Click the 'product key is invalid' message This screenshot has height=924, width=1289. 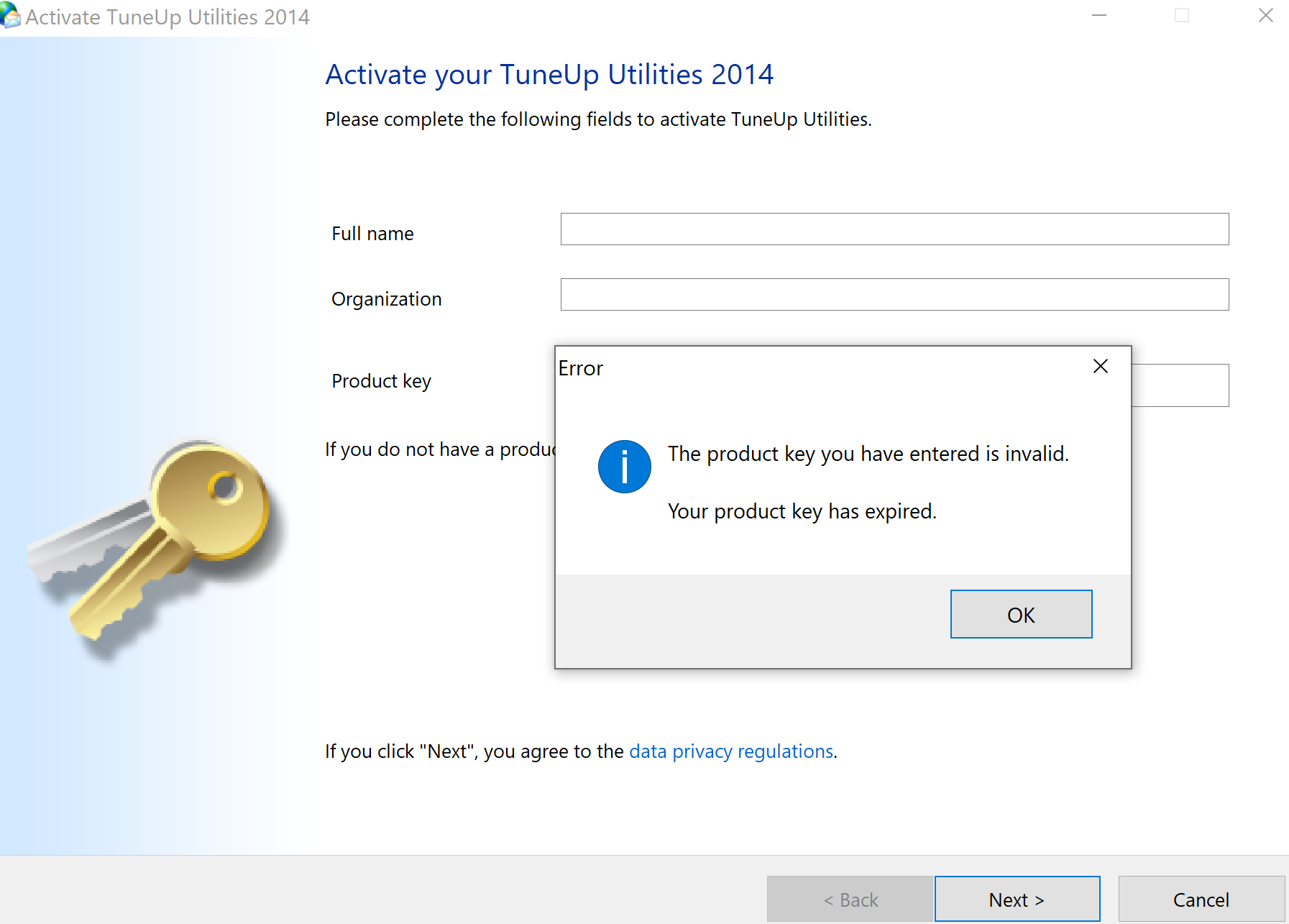point(868,454)
